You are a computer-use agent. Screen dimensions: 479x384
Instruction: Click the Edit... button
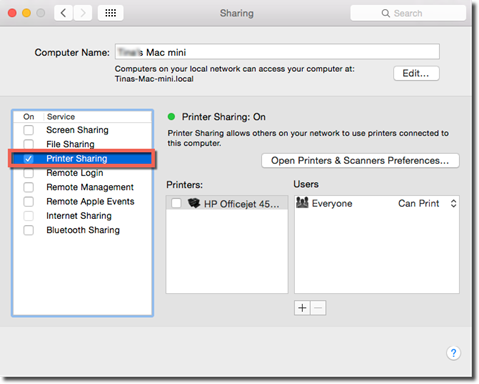click(416, 73)
